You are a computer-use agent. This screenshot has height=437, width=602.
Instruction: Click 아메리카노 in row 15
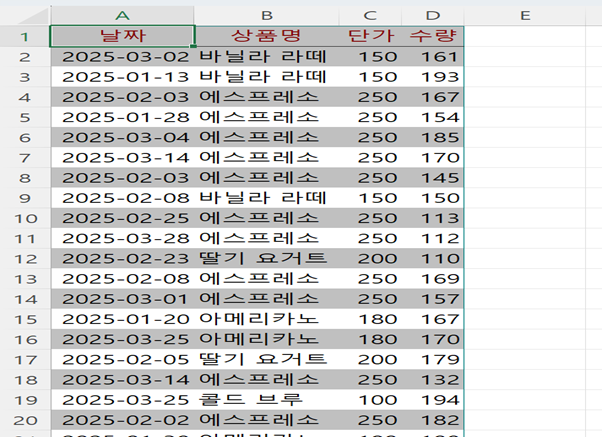pyautogui.click(x=267, y=319)
